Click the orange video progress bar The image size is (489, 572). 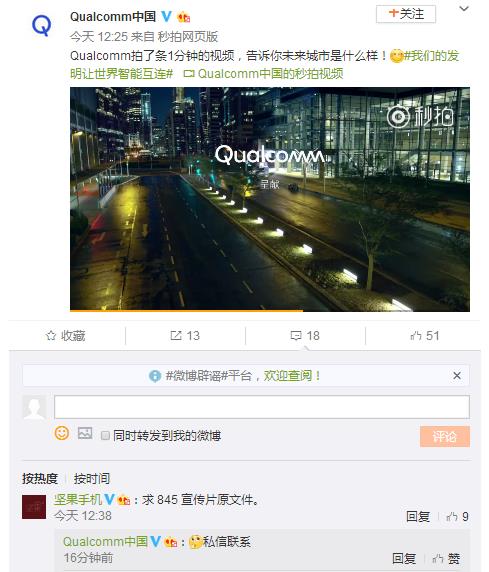click(x=186, y=311)
